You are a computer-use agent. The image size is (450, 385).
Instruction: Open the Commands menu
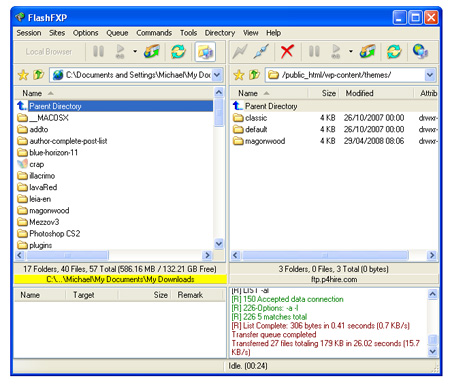click(x=154, y=33)
